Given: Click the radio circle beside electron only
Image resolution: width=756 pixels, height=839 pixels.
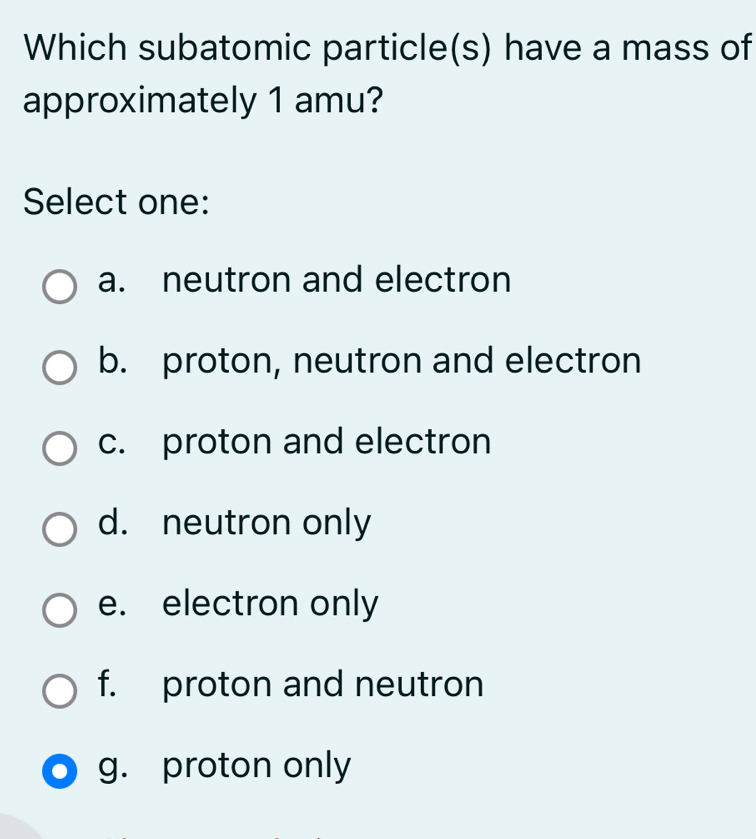Looking at the screenshot, I should coord(58,610).
